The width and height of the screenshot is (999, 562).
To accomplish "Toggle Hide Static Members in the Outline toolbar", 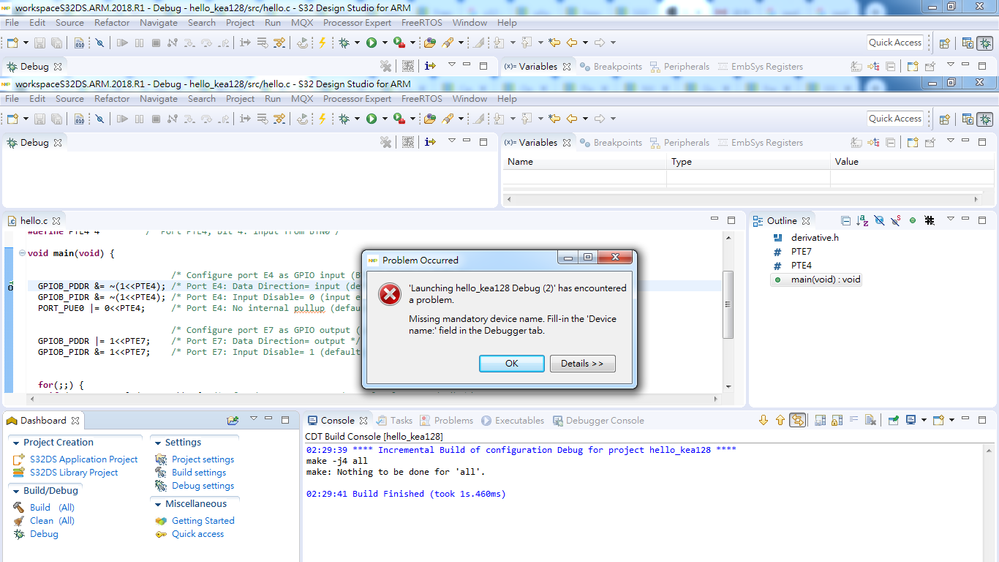I will 896,220.
